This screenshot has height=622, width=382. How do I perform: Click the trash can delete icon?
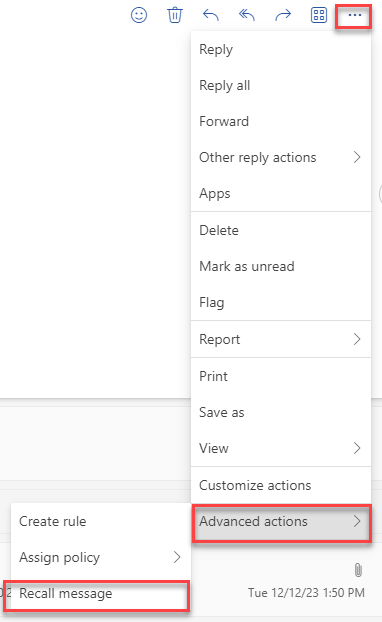point(175,15)
